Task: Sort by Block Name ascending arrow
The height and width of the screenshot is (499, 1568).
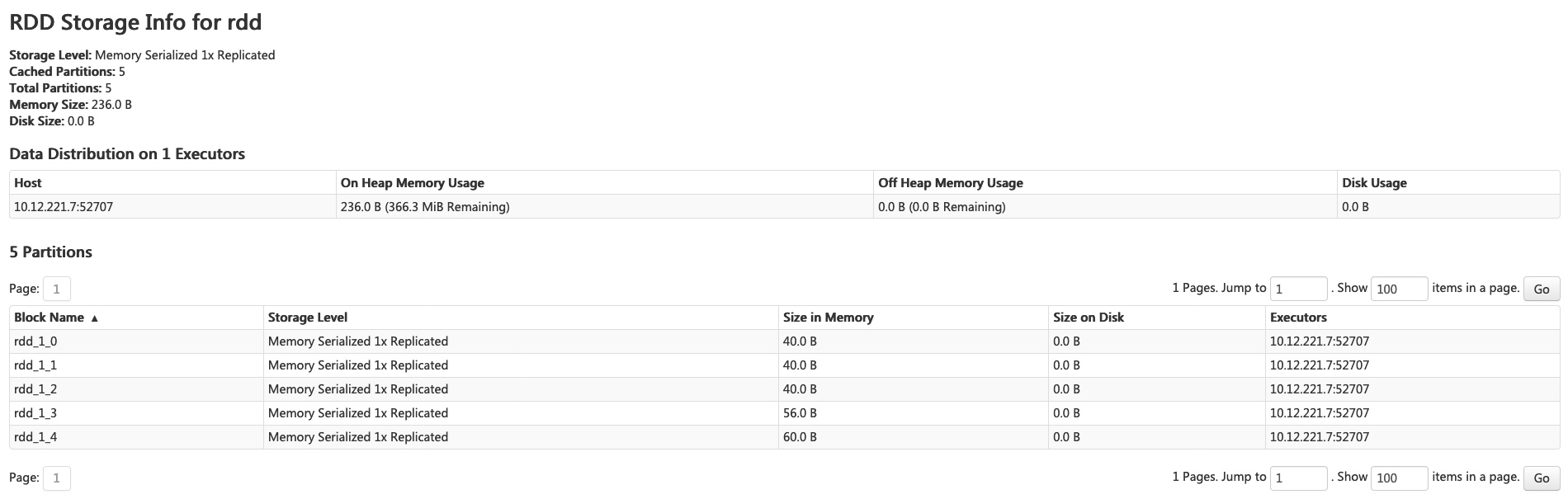Action: pyautogui.click(x=94, y=318)
